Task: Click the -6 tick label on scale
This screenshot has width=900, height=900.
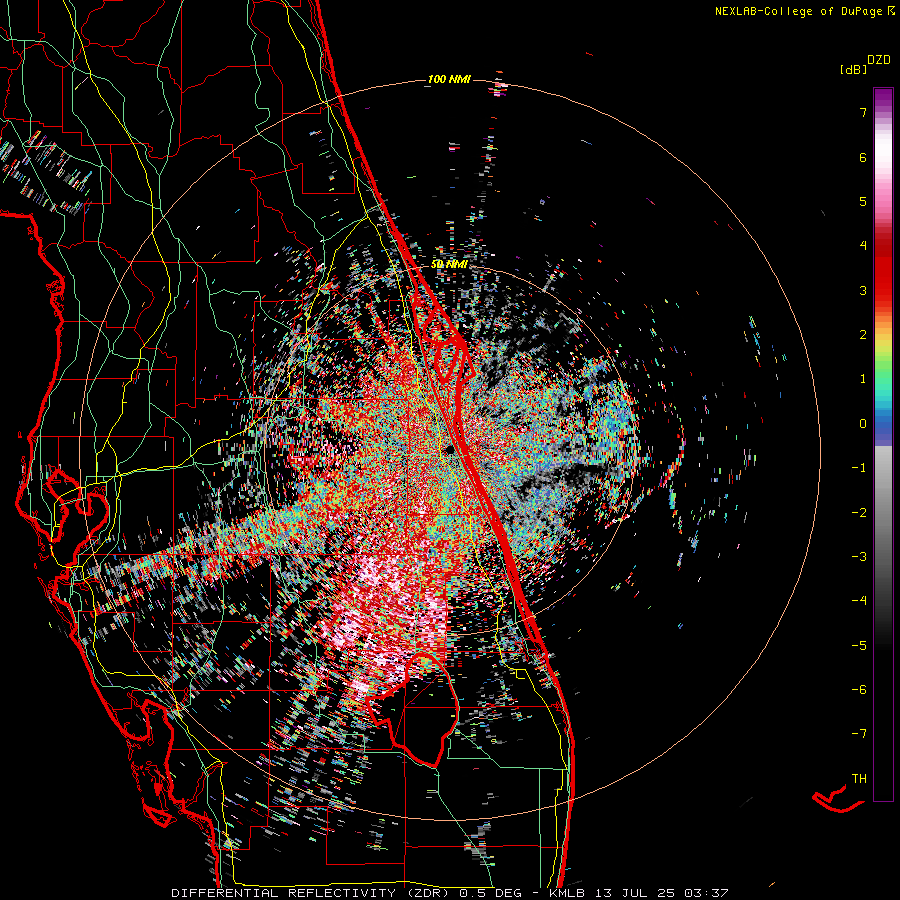Action: 859,690
